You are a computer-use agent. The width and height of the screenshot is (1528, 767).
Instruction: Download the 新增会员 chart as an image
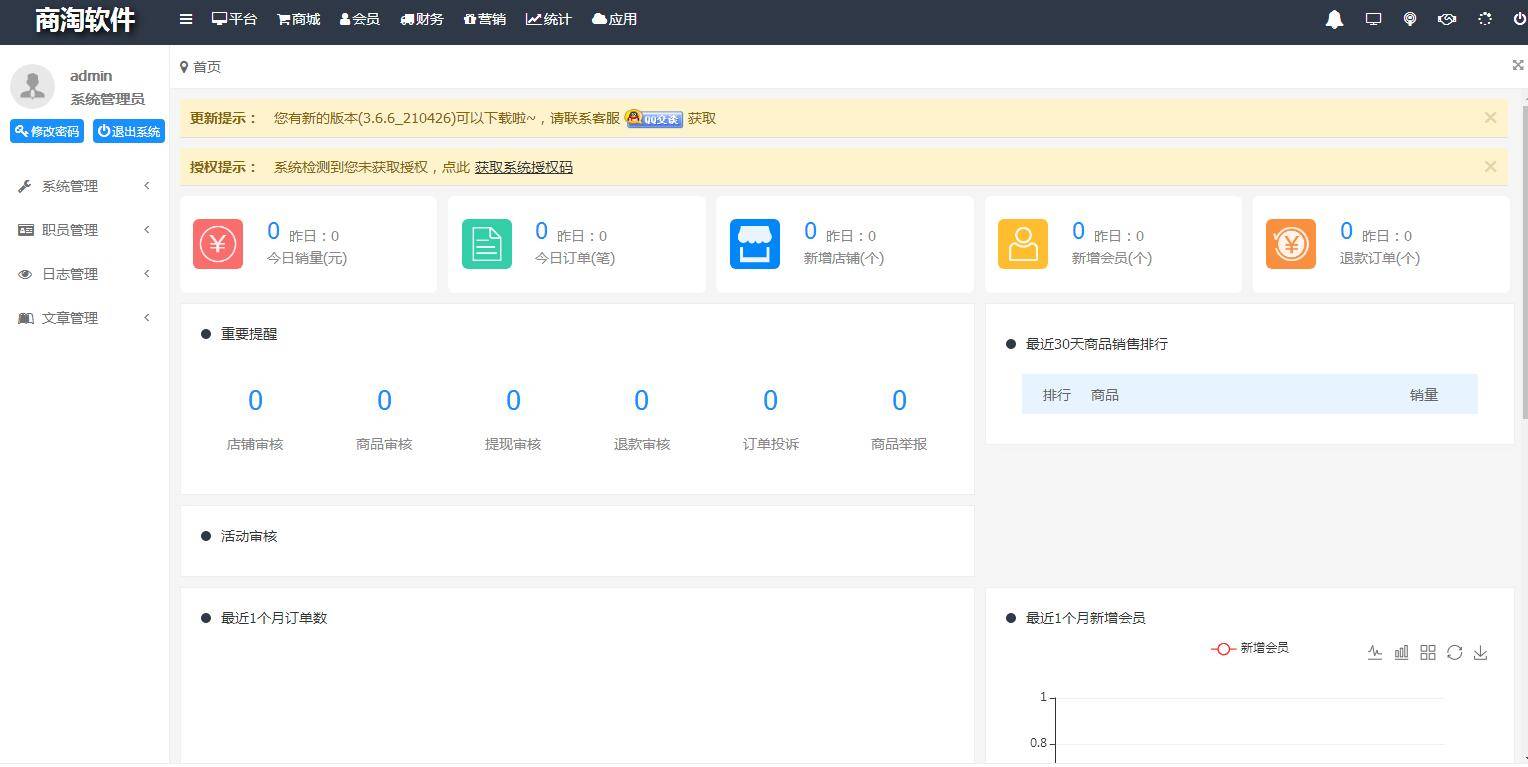tap(1481, 652)
